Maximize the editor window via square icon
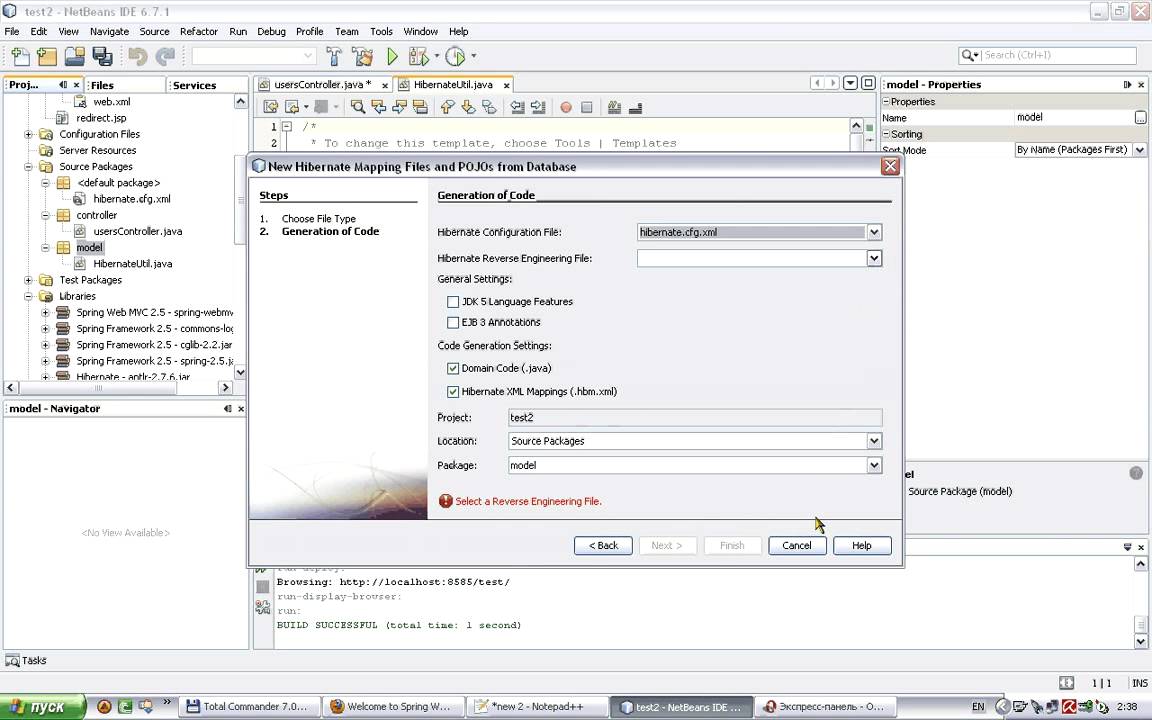1152x720 pixels. point(868,83)
